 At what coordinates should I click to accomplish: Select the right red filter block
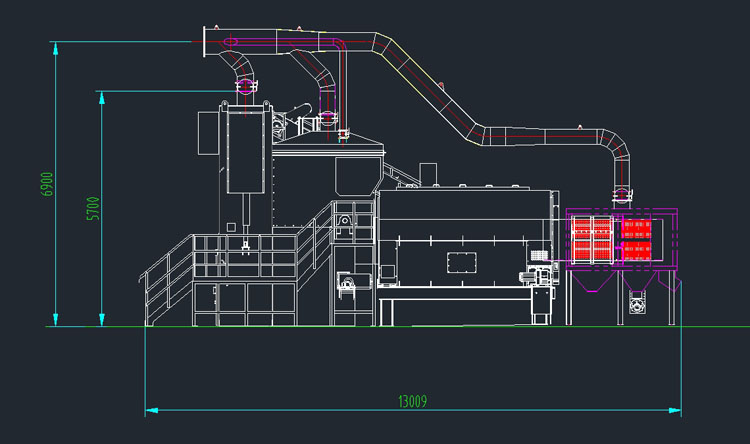[x=637, y=240]
